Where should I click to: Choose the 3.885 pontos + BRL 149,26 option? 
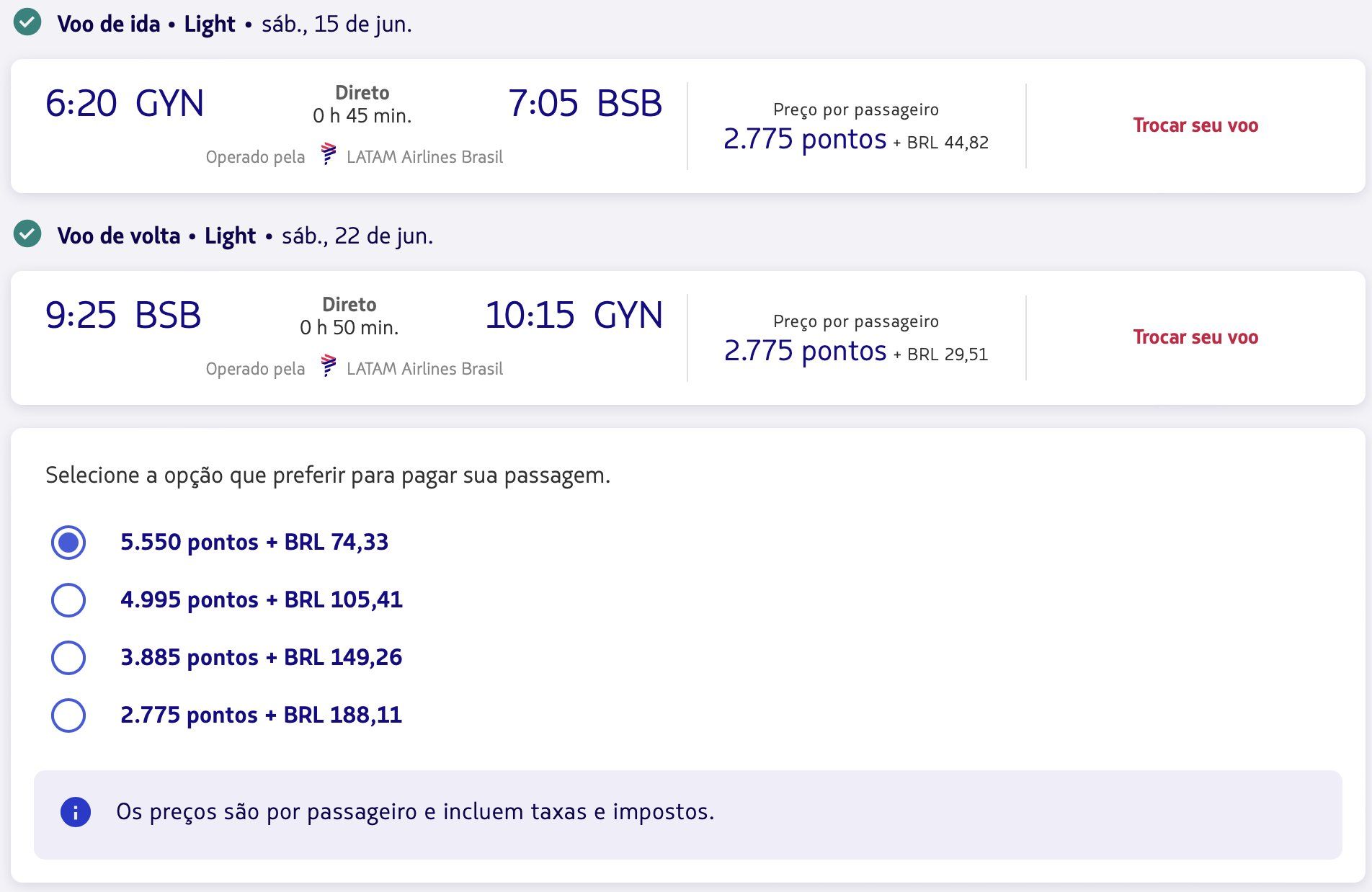pyautogui.click(x=68, y=658)
